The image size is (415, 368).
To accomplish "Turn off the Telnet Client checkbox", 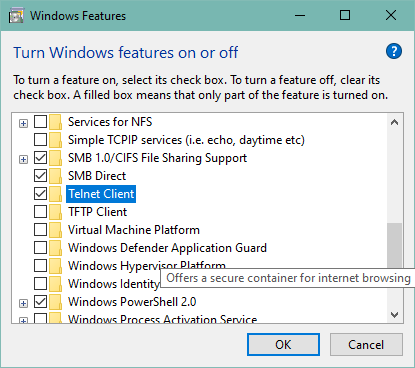I will (x=40, y=194).
